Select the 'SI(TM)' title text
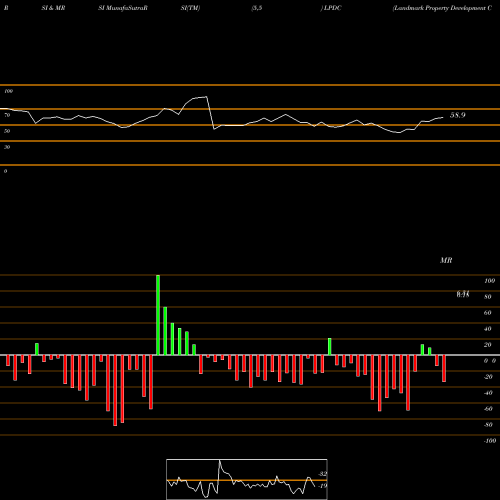 (190, 8)
